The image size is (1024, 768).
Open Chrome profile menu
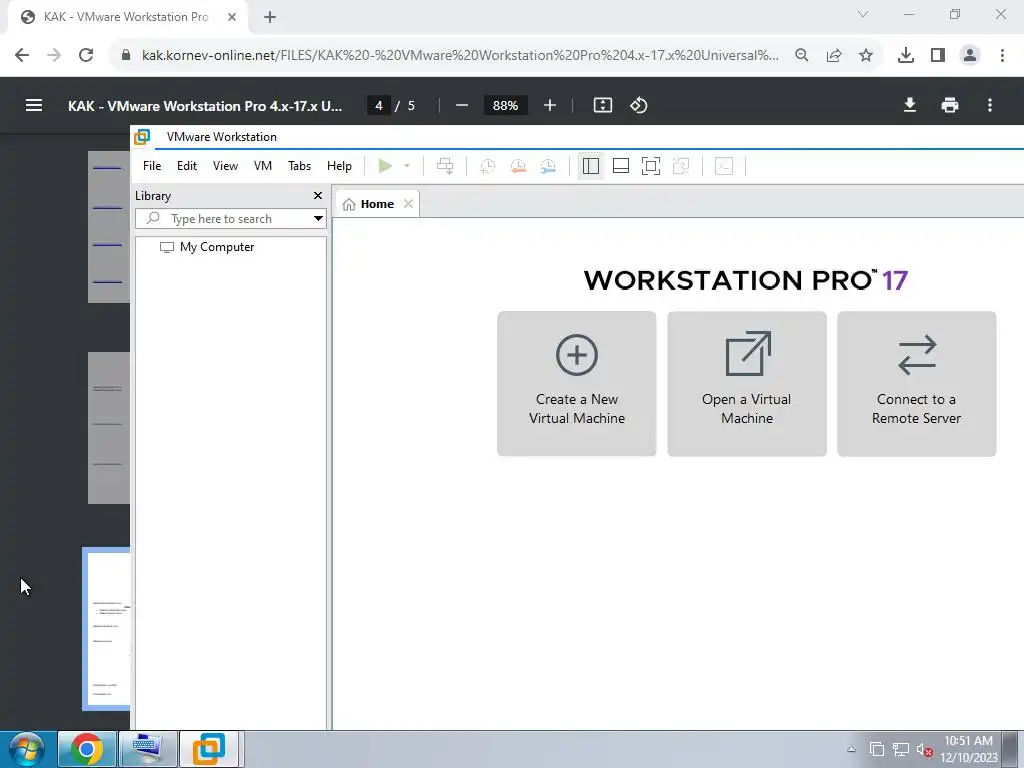970,56
